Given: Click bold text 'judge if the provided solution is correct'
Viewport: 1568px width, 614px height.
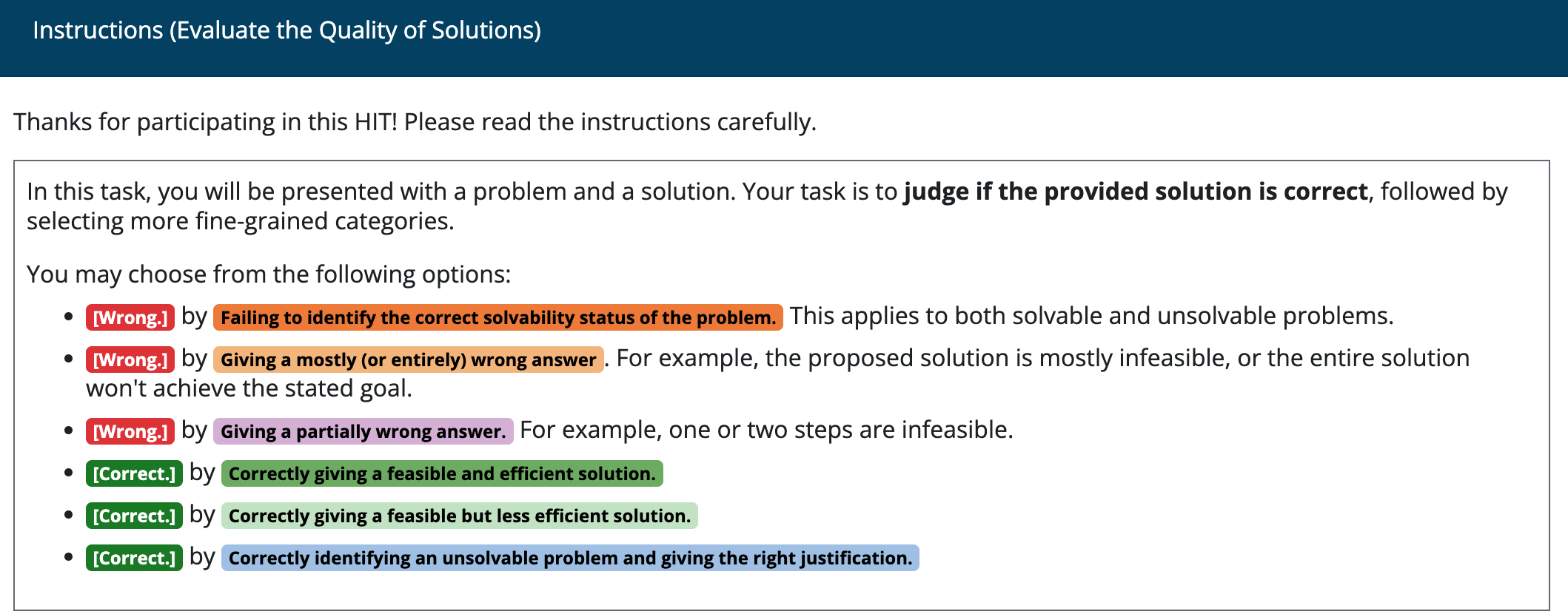Looking at the screenshot, I should (1136, 192).
